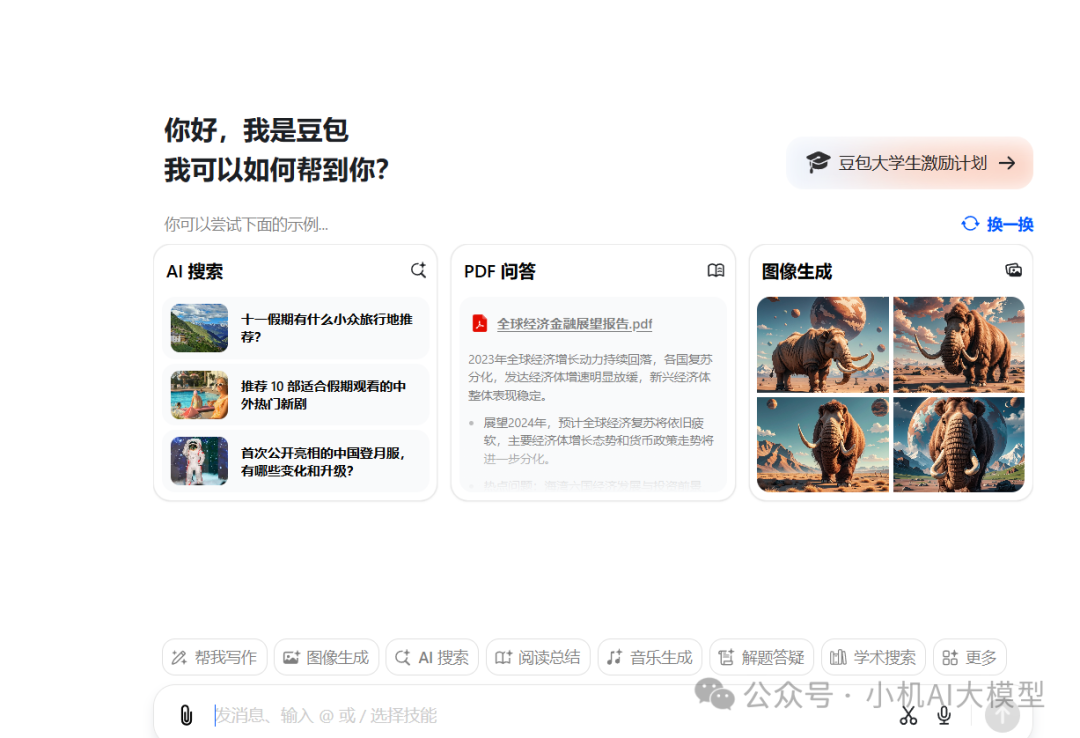Open the 中国登月服 example question

coord(295,462)
